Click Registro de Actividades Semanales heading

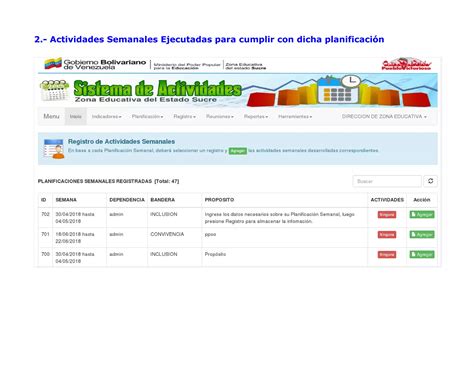click(x=121, y=141)
